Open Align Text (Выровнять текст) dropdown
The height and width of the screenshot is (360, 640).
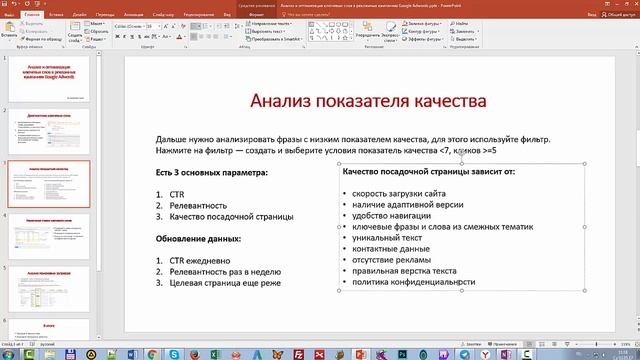click(x=265, y=31)
